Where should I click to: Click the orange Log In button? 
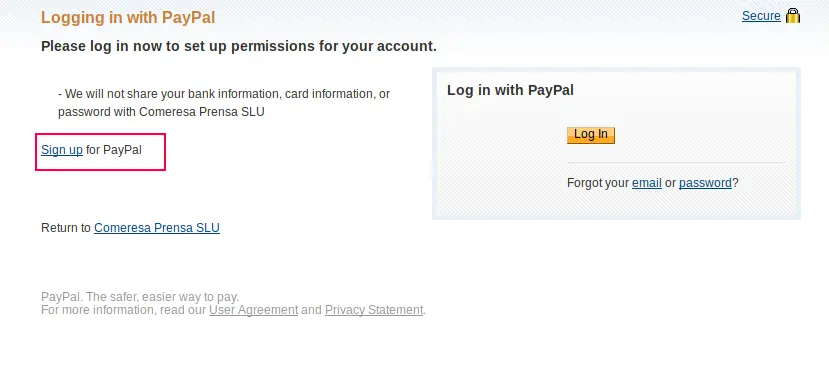(591, 135)
